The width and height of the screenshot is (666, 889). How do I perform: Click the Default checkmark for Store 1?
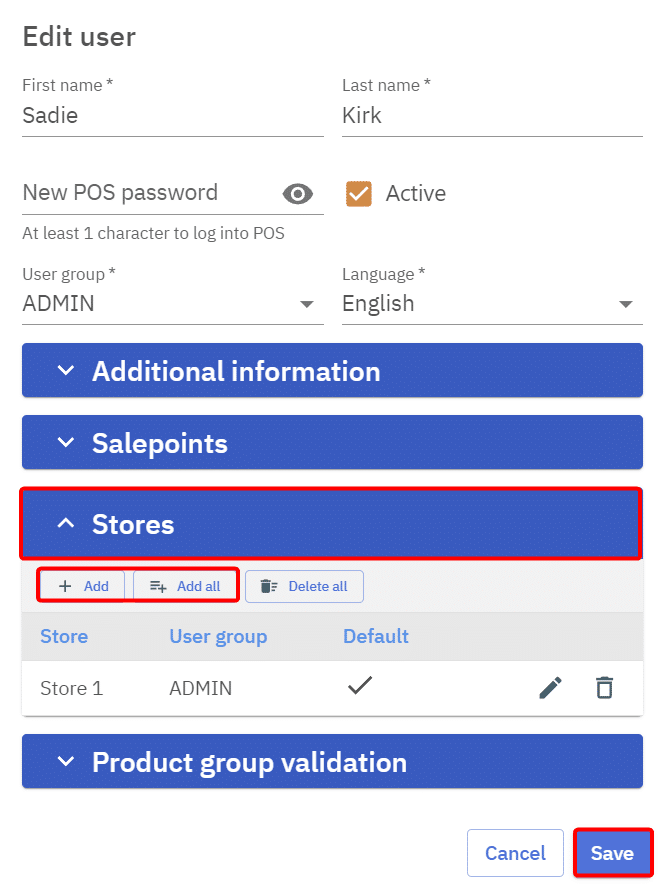point(359,686)
